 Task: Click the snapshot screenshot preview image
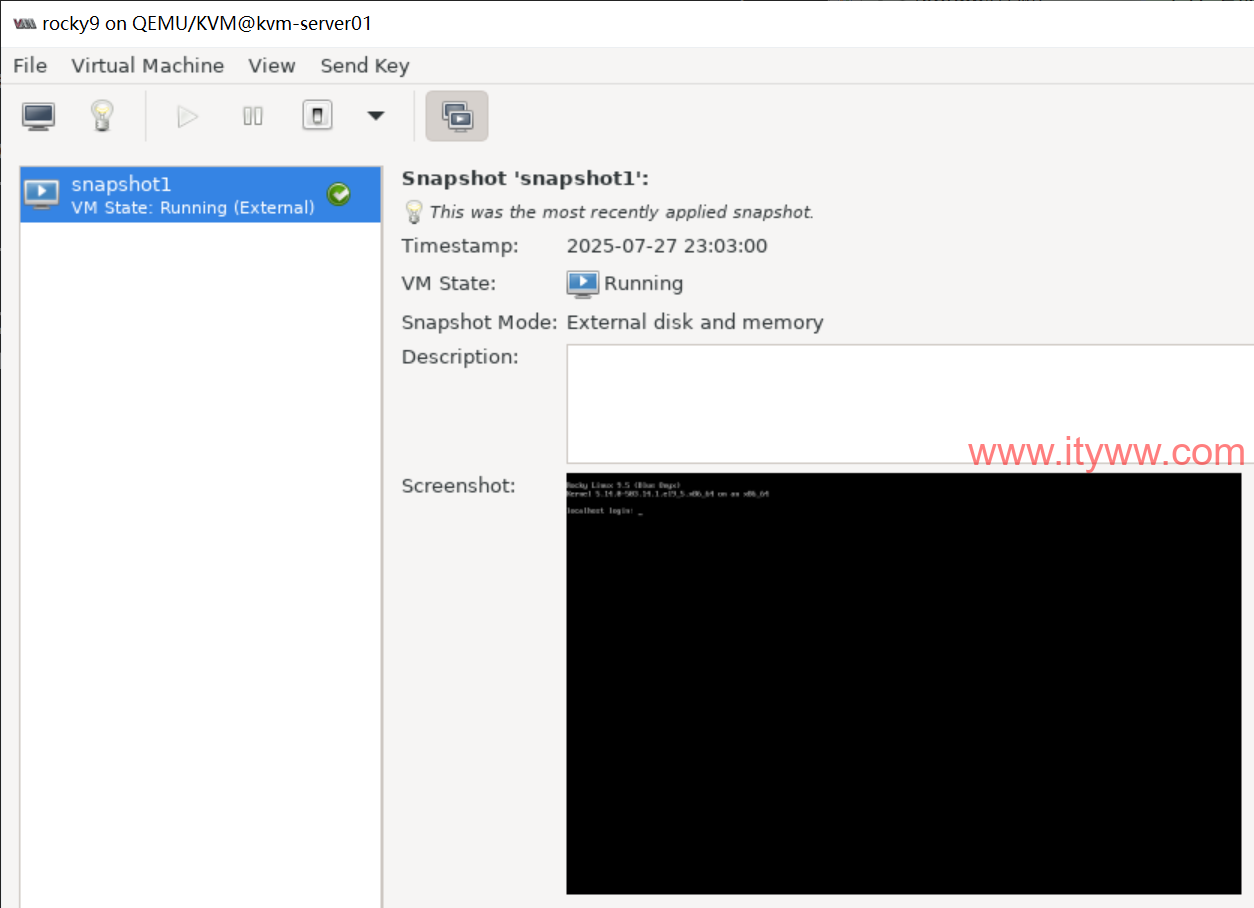904,683
